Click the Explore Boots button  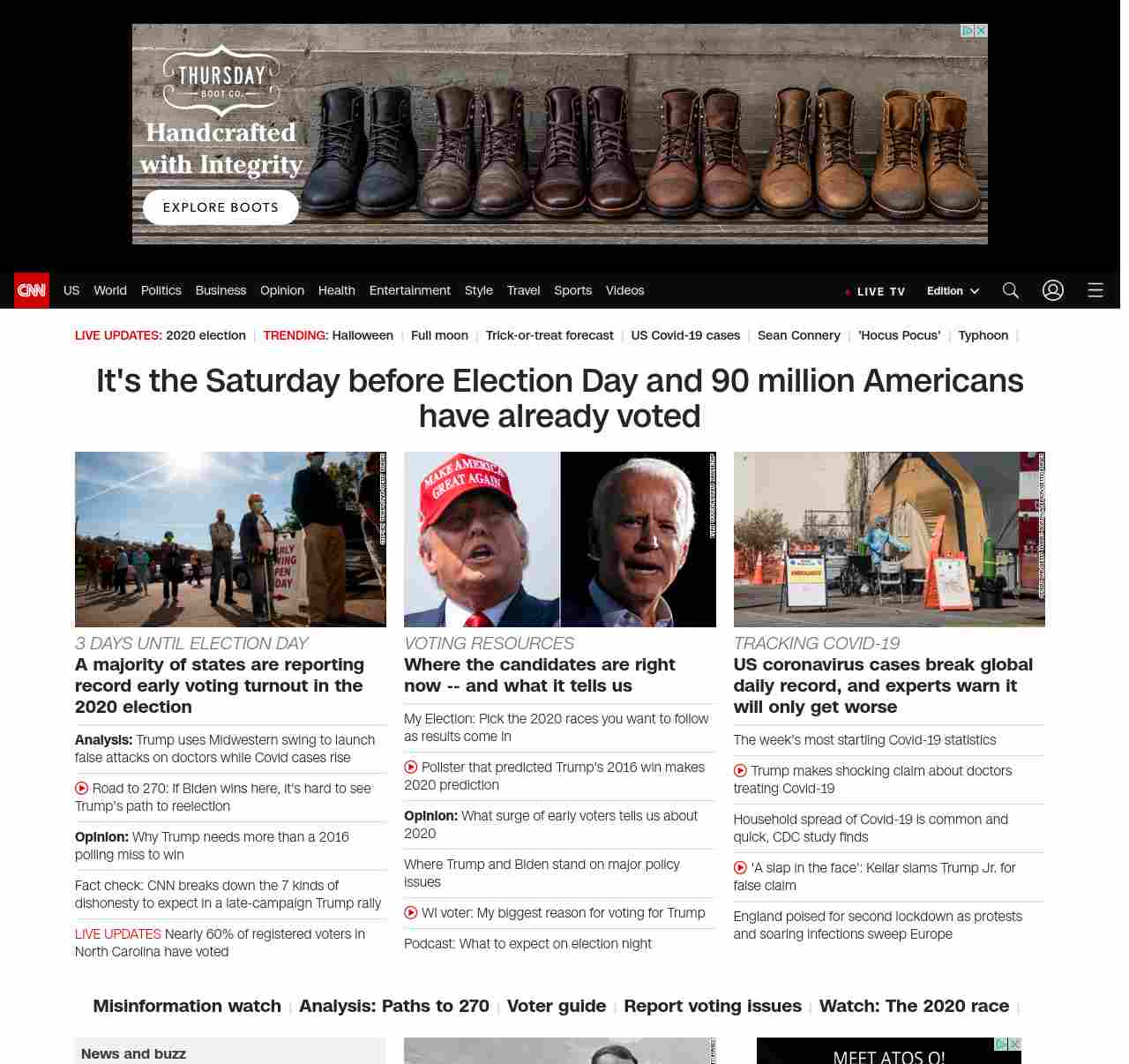[221, 207]
